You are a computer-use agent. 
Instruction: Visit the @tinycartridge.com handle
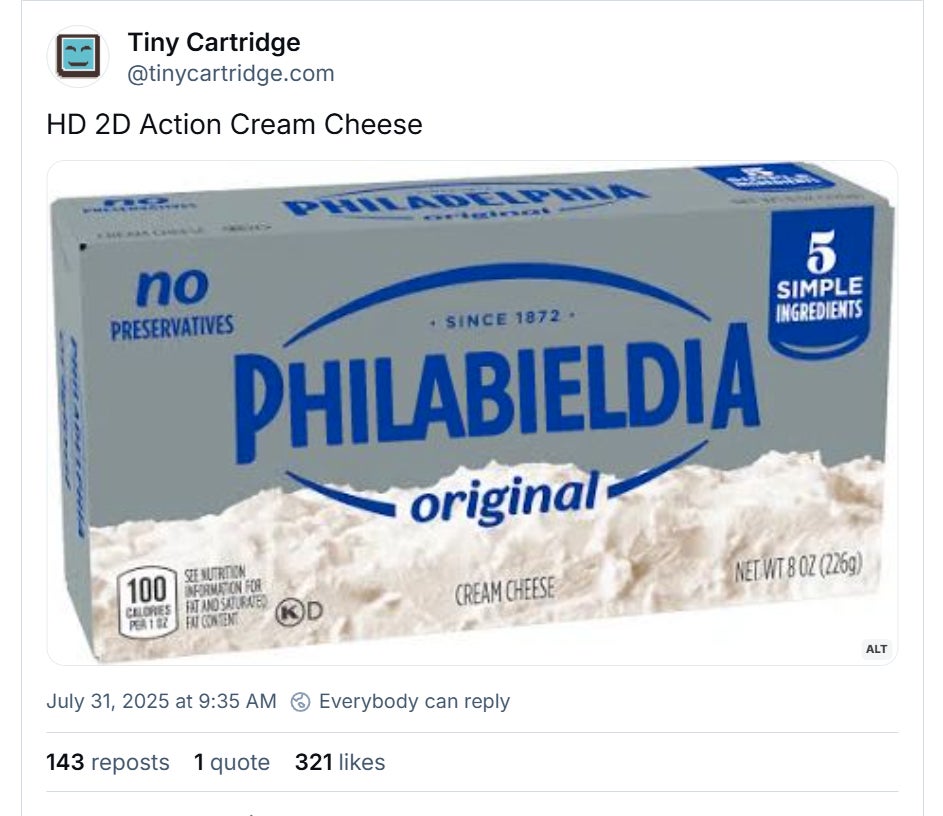click(x=231, y=73)
